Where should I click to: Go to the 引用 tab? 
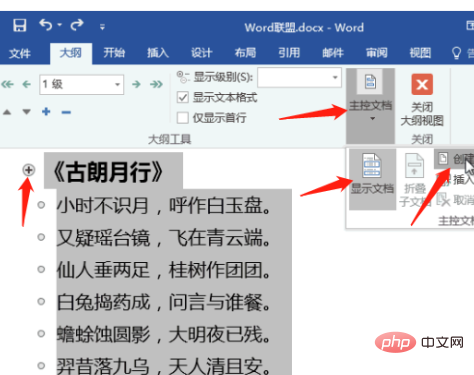click(x=289, y=53)
